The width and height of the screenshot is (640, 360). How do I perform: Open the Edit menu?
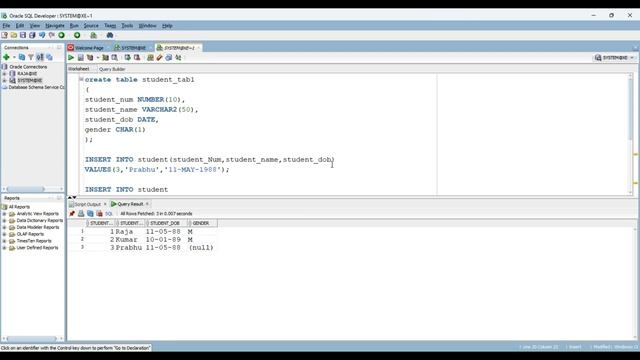tap(20, 26)
